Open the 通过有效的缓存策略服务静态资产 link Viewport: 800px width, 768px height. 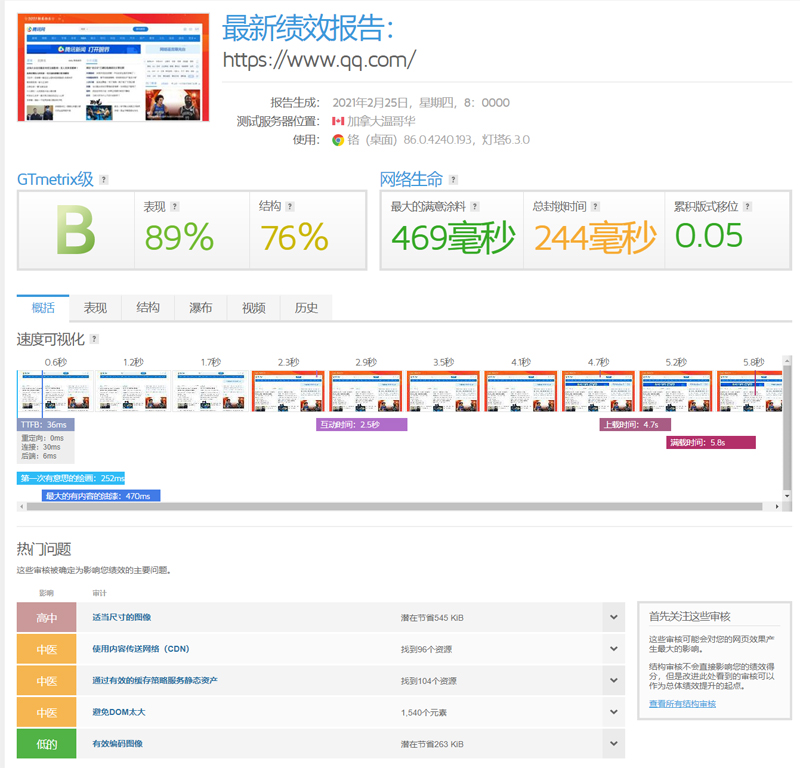pos(155,681)
